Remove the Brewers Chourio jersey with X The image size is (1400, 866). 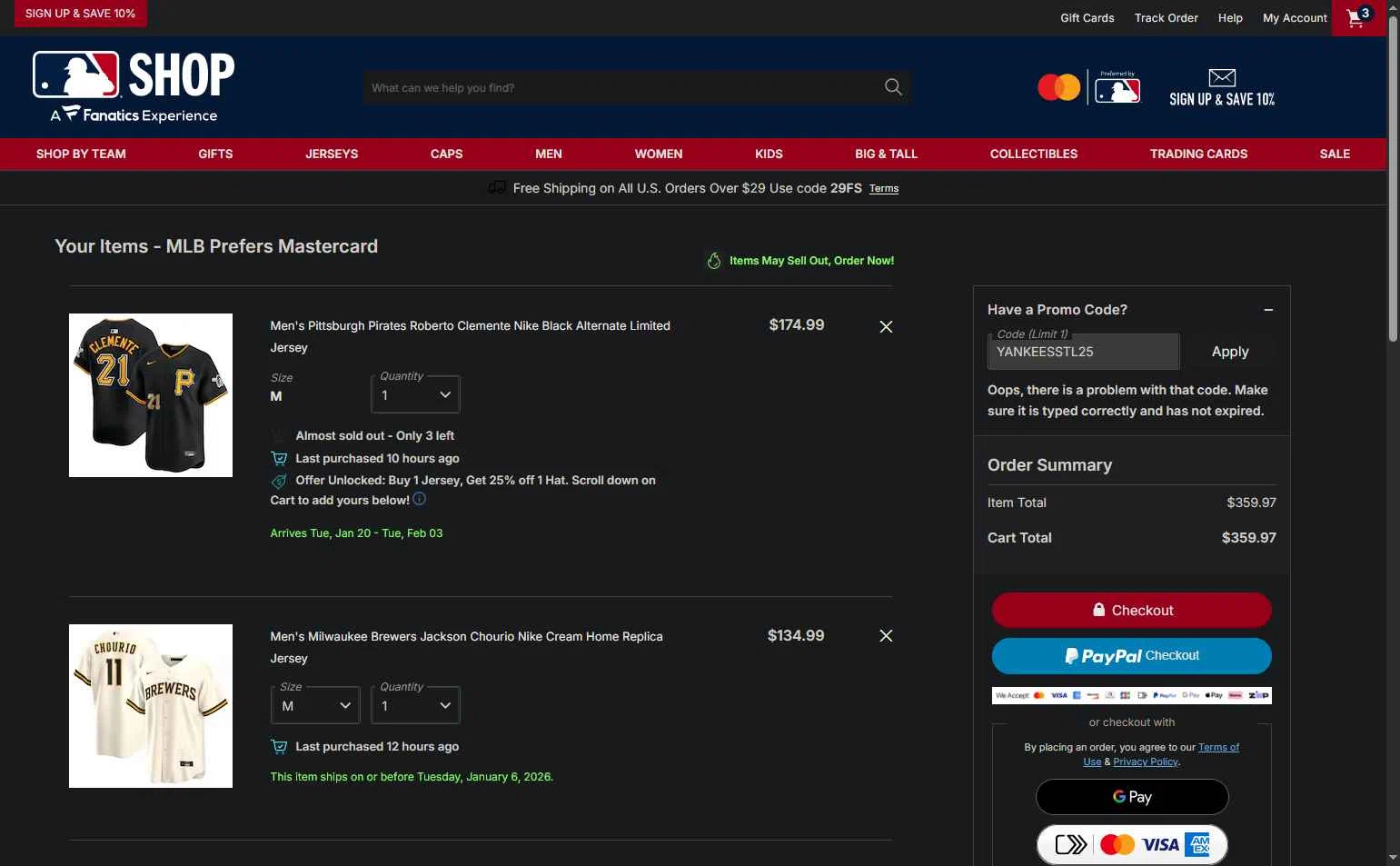coord(886,636)
